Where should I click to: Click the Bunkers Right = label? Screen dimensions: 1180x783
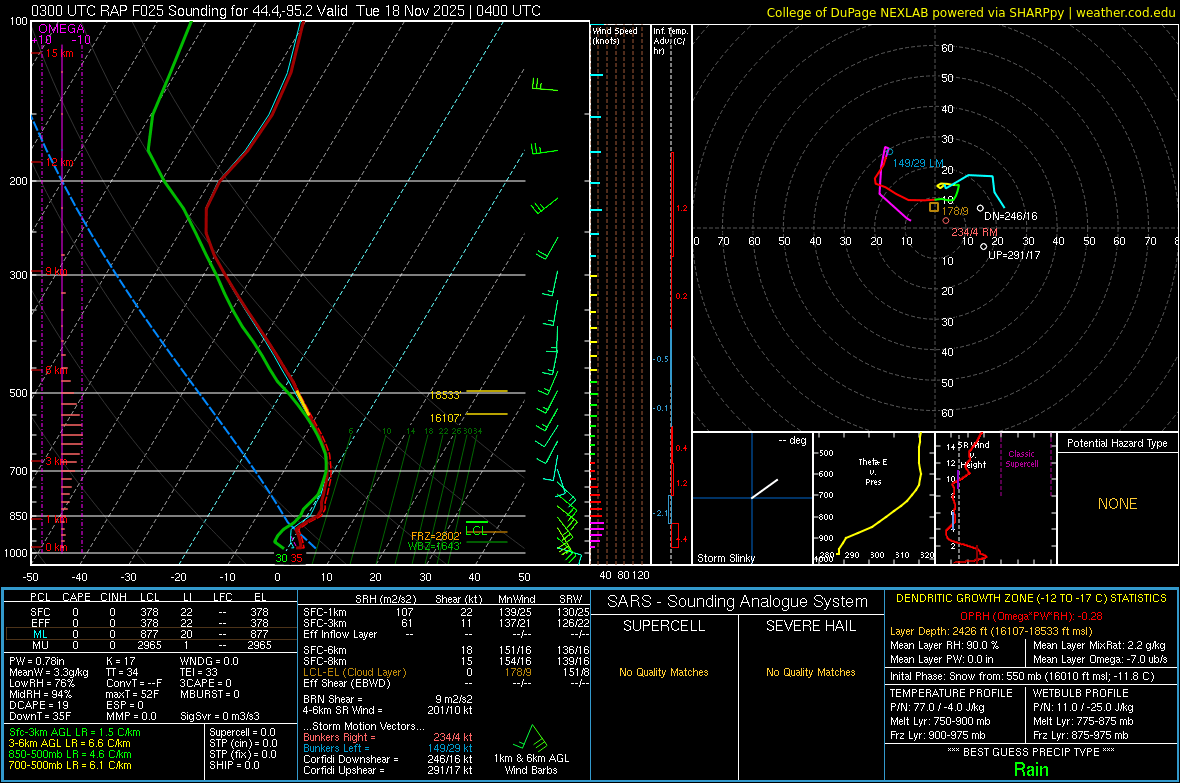click(339, 738)
